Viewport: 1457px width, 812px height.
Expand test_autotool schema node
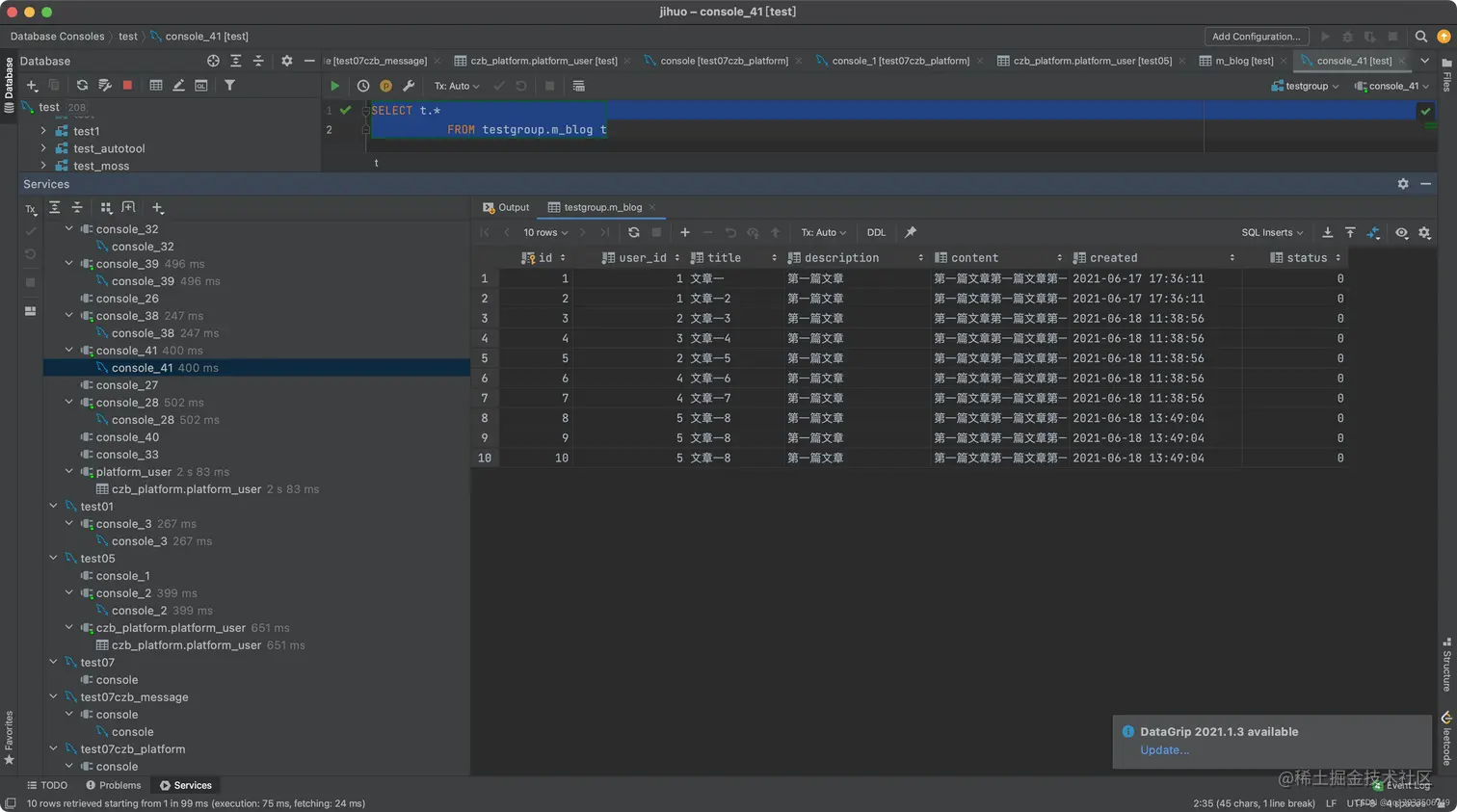tap(43, 148)
